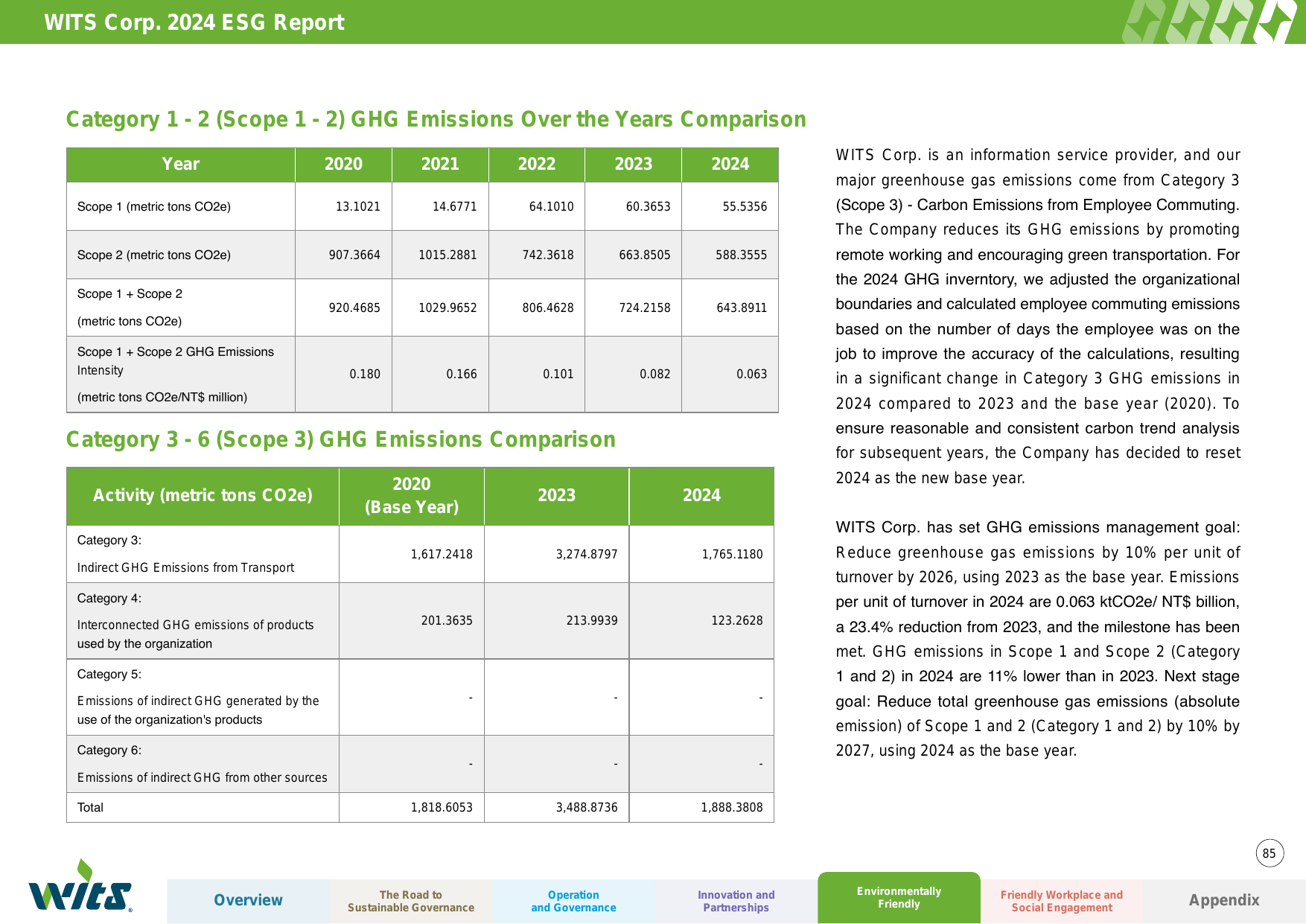
Task: Click total base year value 1,818.6053
Action: tap(442, 807)
